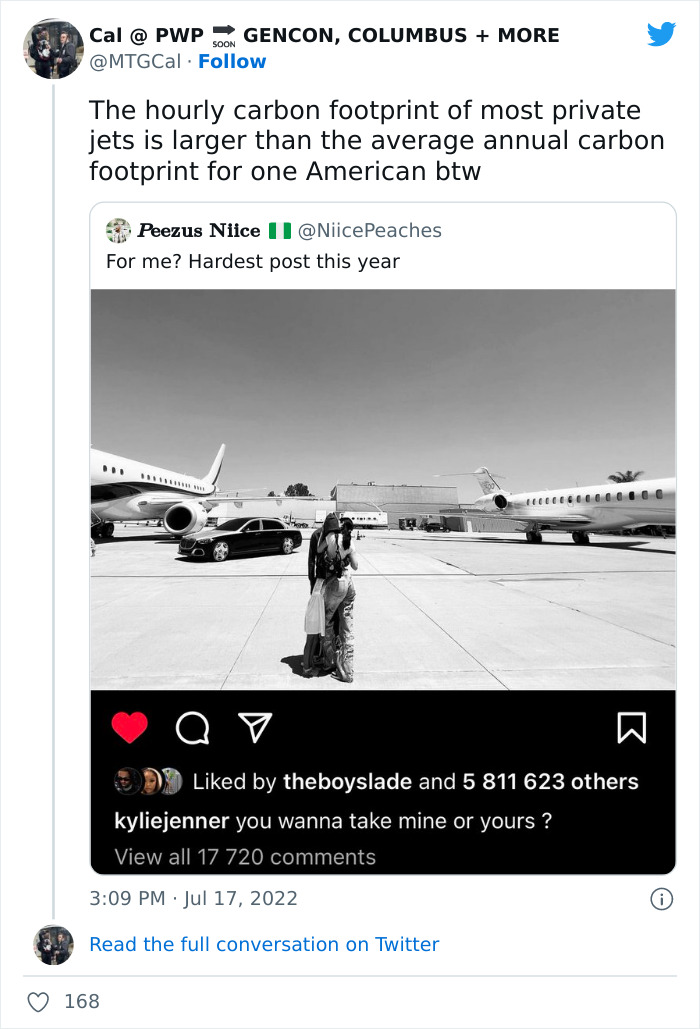Open Read the full conversation on Twitter

(265, 944)
